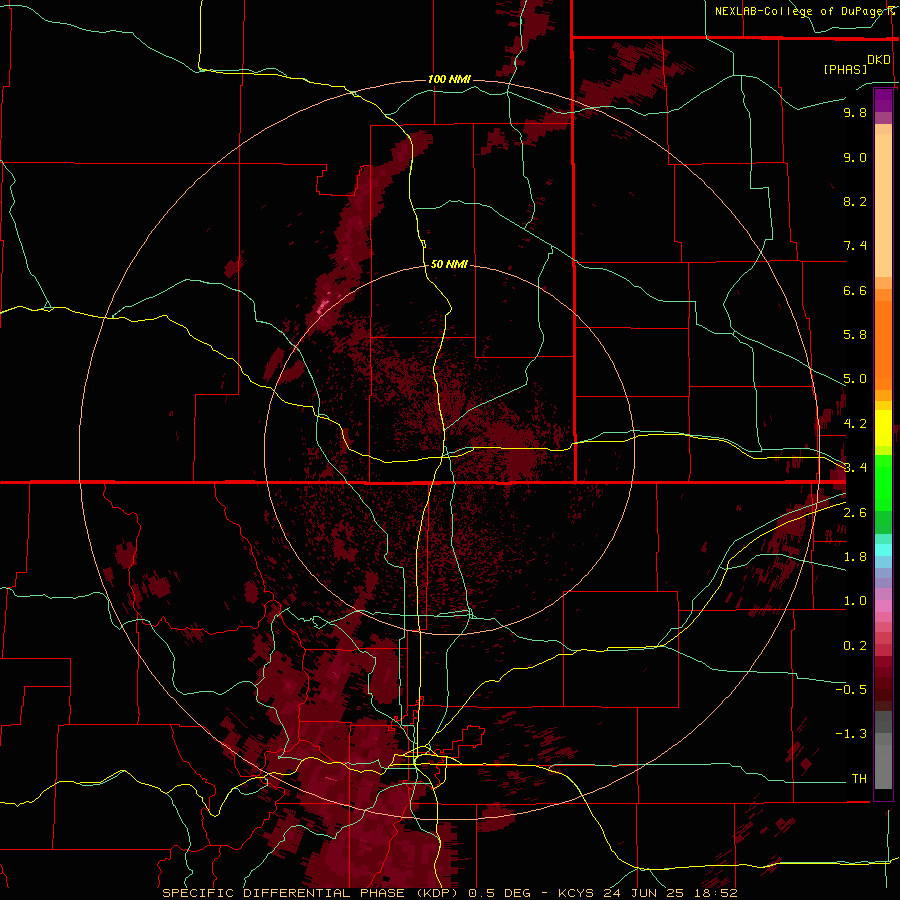Screen dimensions: 900x900
Task: Pick the bright green band of color scale
Action: (x=883, y=482)
